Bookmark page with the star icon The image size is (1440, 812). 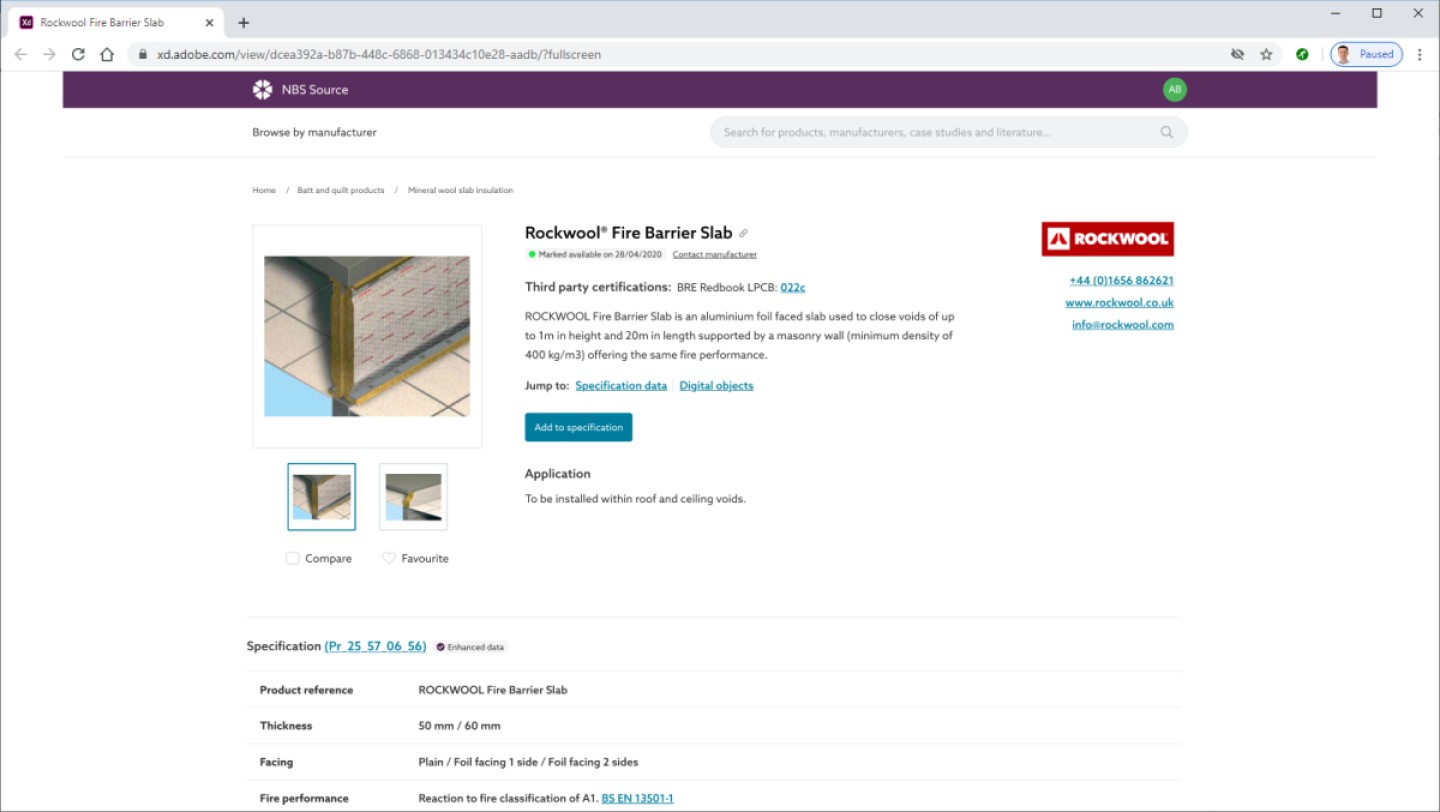pyautogui.click(x=1266, y=54)
